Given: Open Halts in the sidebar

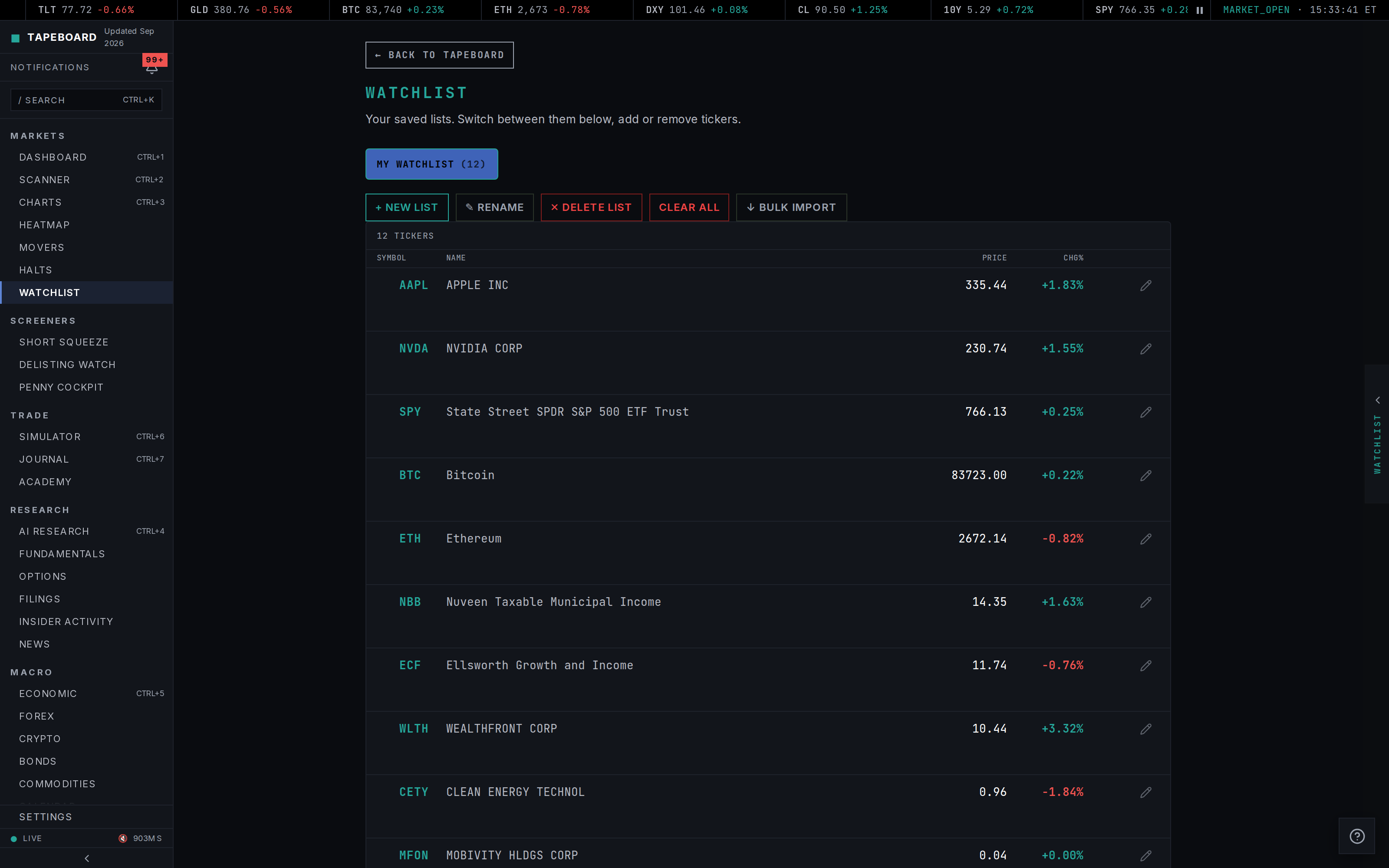Looking at the screenshot, I should point(87,270).
